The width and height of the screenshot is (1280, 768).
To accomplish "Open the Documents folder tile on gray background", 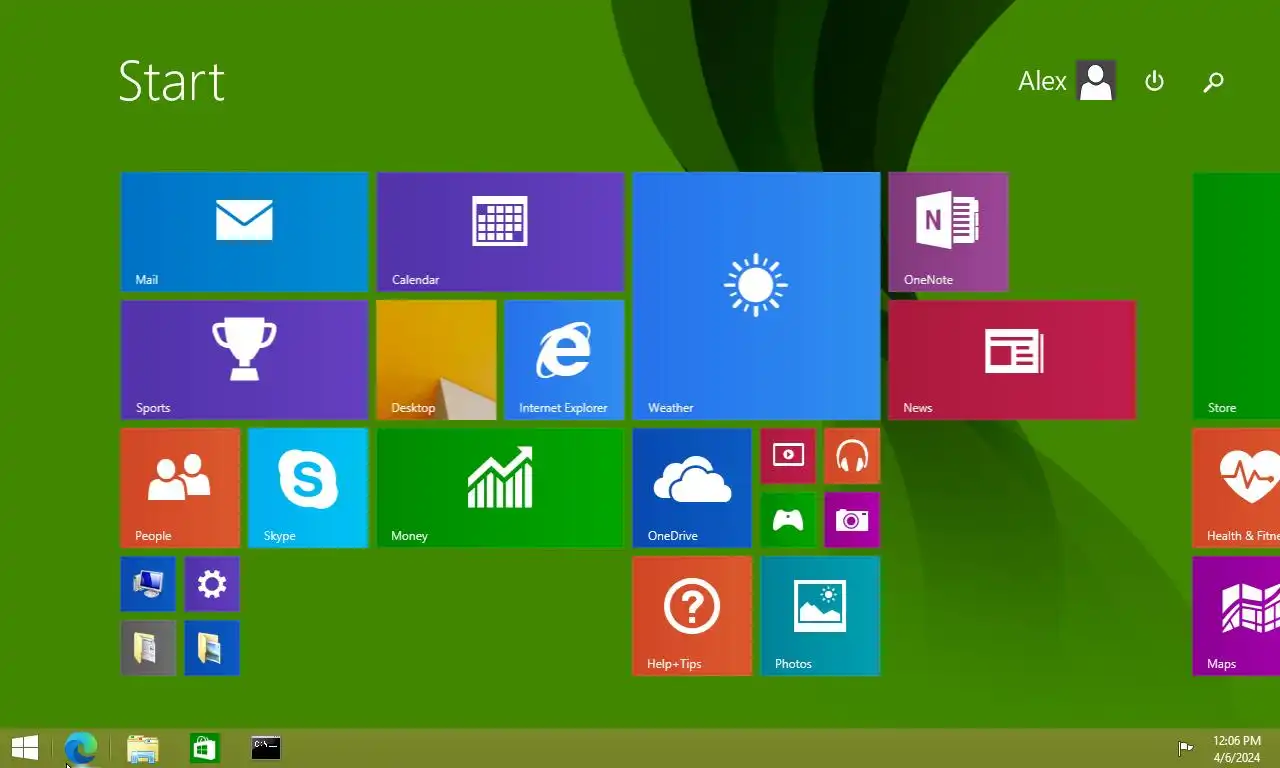I will pyautogui.click(x=148, y=648).
